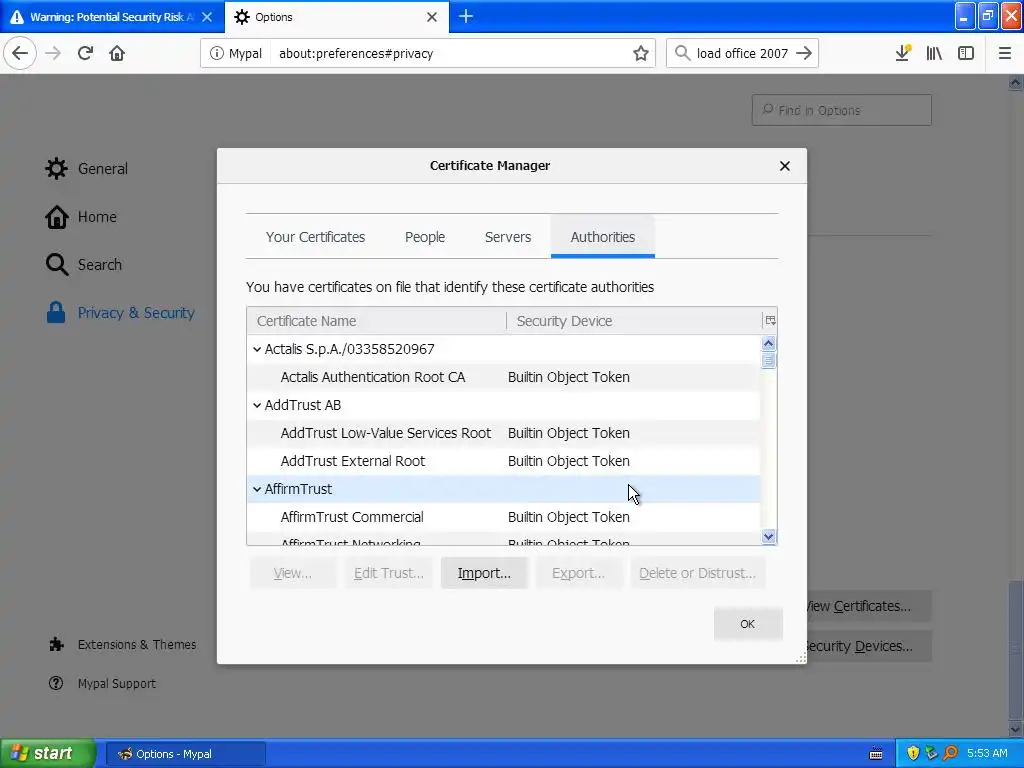Open the home page via house icon
This screenshot has height=768, width=1024.
pos(117,53)
